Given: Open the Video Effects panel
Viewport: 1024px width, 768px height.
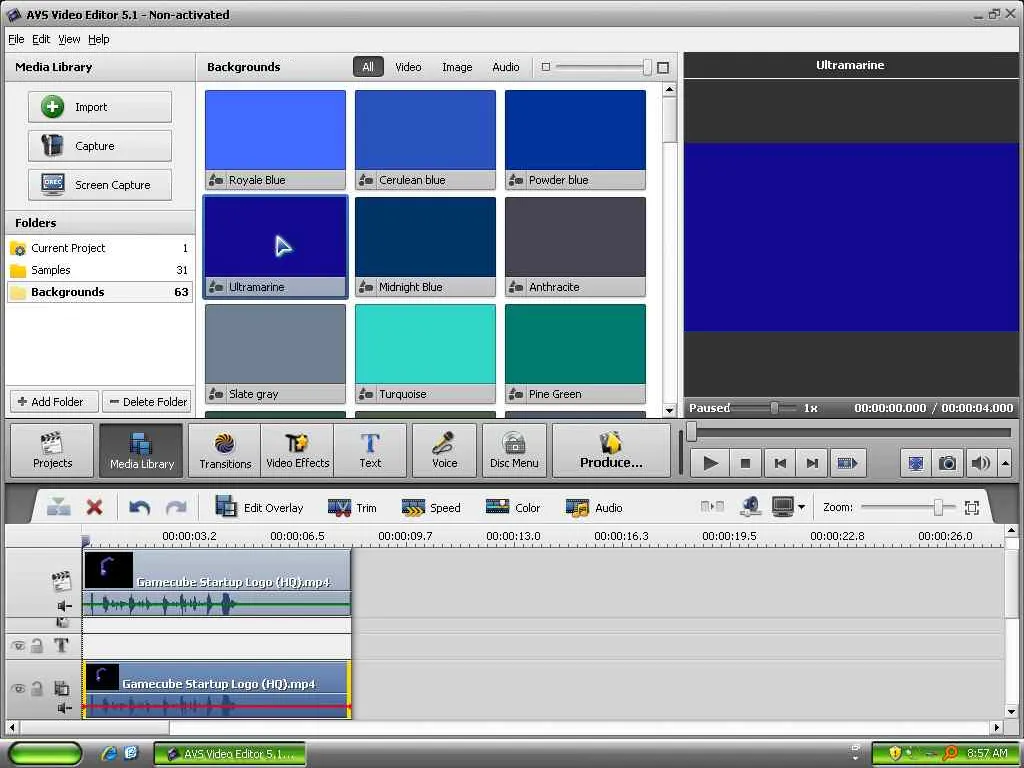Looking at the screenshot, I should tap(297, 450).
